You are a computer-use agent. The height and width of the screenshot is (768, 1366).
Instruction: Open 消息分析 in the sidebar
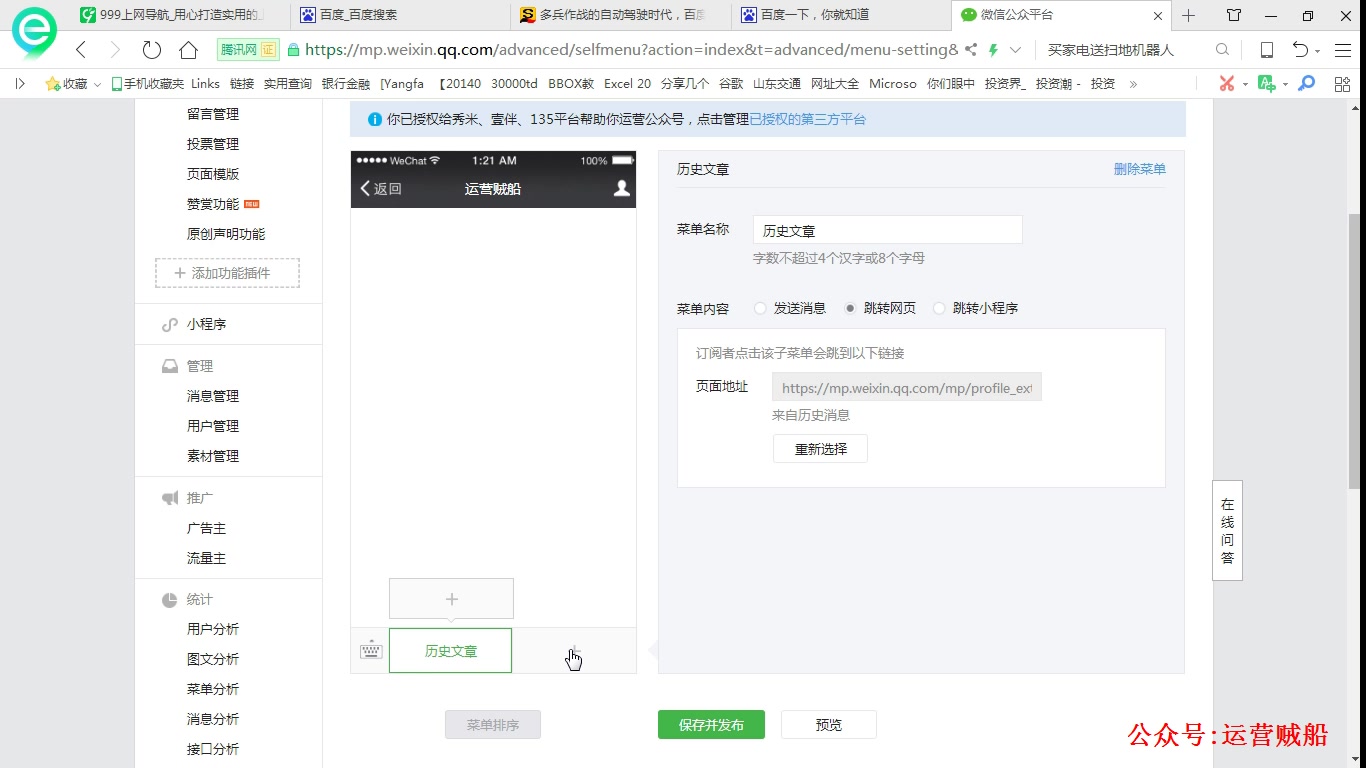pos(213,719)
